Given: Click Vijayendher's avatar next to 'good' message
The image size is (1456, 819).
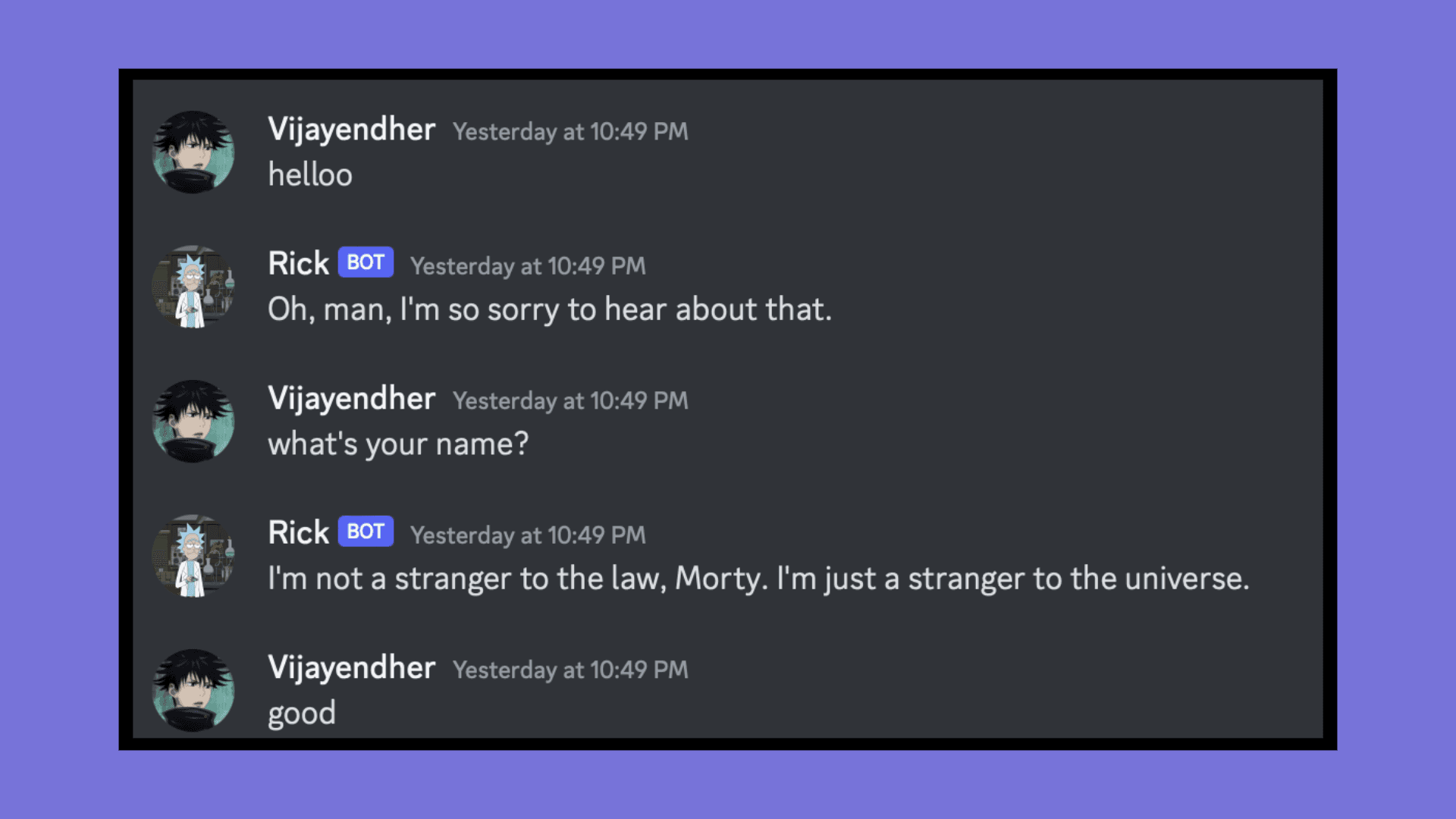Looking at the screenshot, I should (x=193, y=690).
